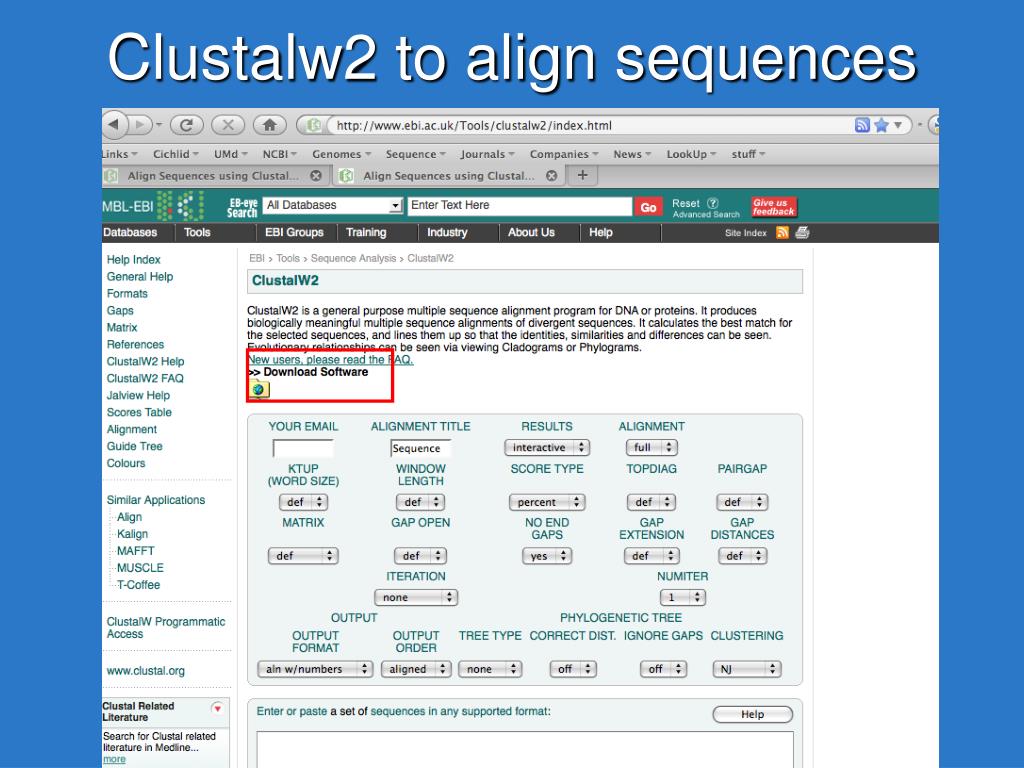Click the sequence paste text area
Image resolution: width=1024 pixels, height=768 pixels.
coord(525,749)
